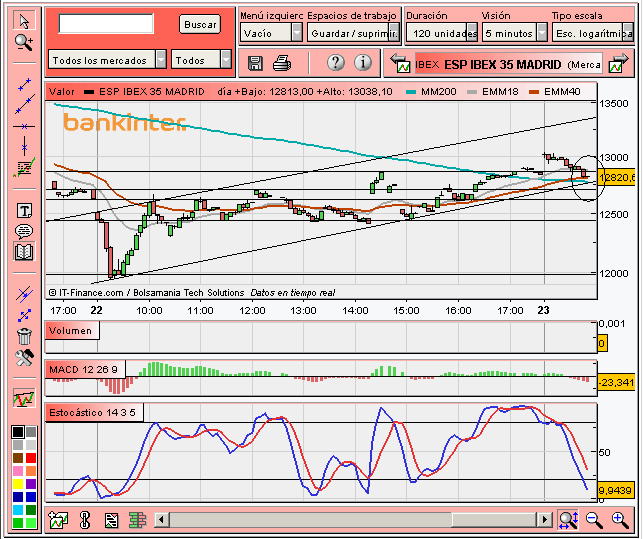Open the book help icon

24,252
